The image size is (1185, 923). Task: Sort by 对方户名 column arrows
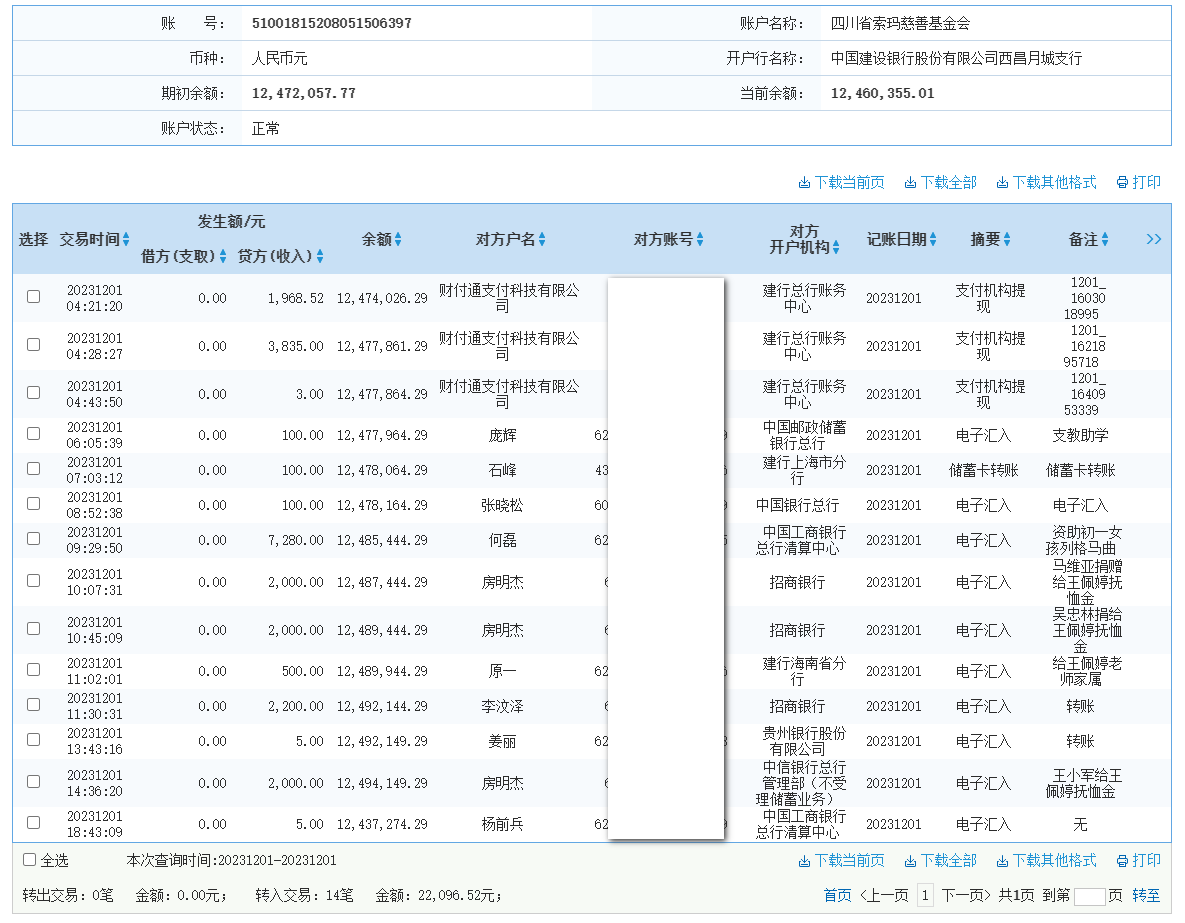pyautogui.click(x=542, y=240)
